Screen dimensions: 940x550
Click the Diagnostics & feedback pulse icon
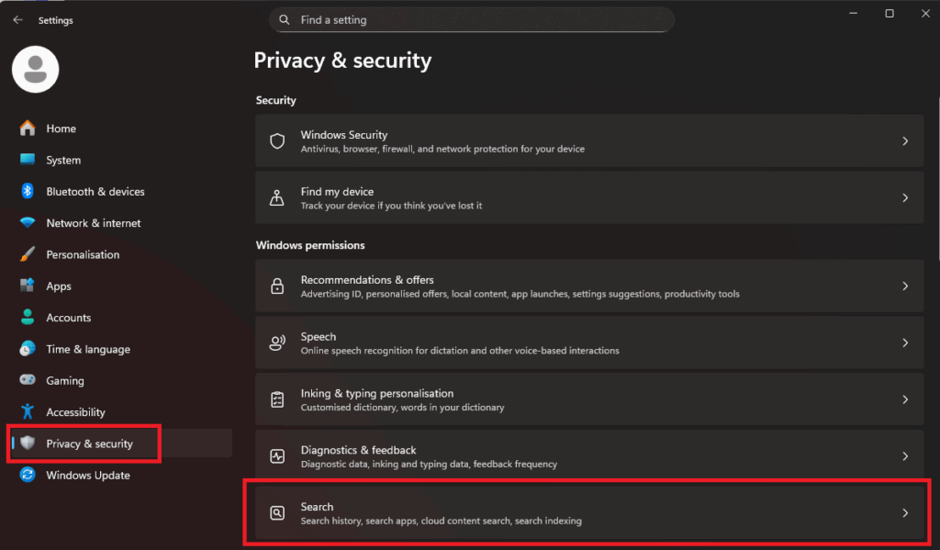pos(277,456)
